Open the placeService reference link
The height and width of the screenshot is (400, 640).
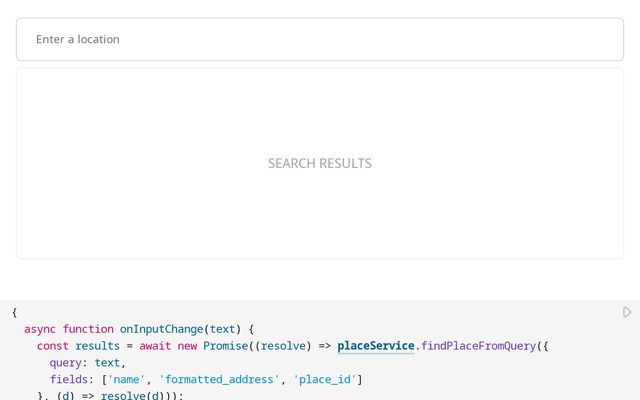point(375,346)
